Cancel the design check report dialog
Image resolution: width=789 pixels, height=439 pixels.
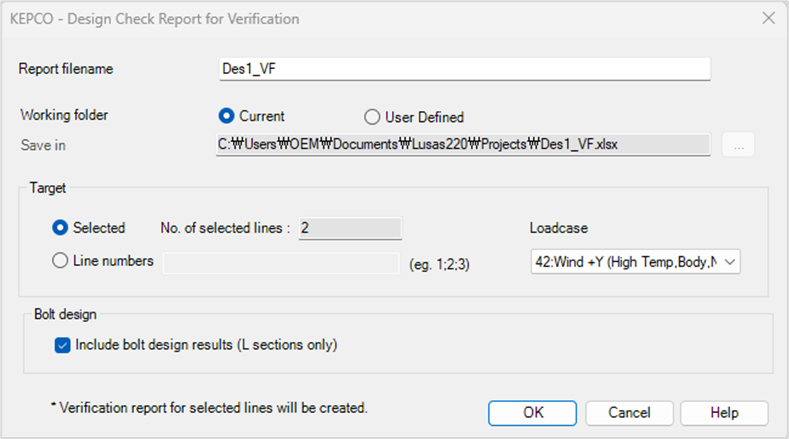(629, 412)
